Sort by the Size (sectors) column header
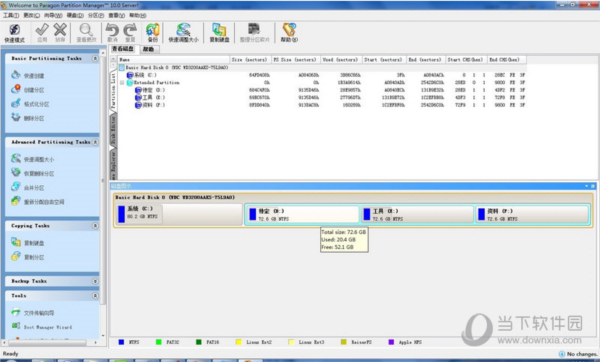Screen dimensions: 600x362 [x=250, y=60]
